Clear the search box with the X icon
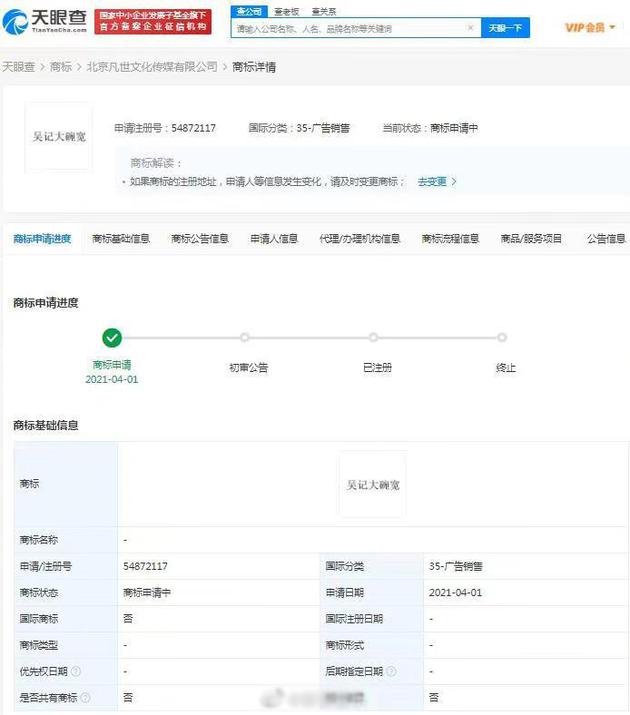The width and height of the screenshot is (630, 715). 470,28
